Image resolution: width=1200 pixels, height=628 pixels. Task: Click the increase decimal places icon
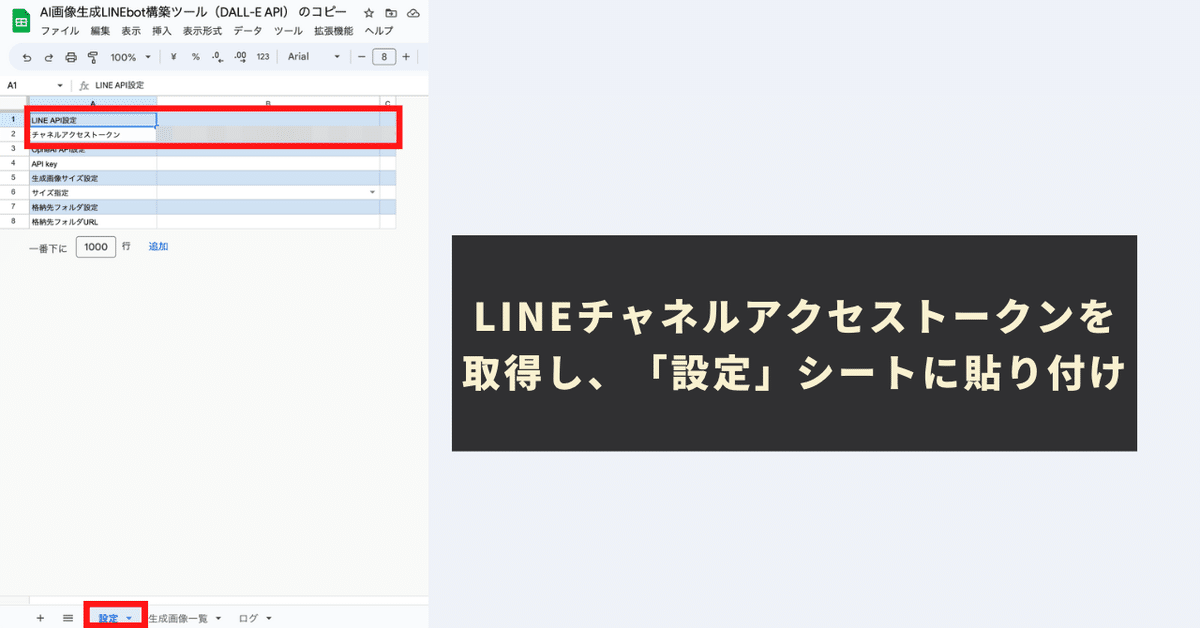(238, 56)
